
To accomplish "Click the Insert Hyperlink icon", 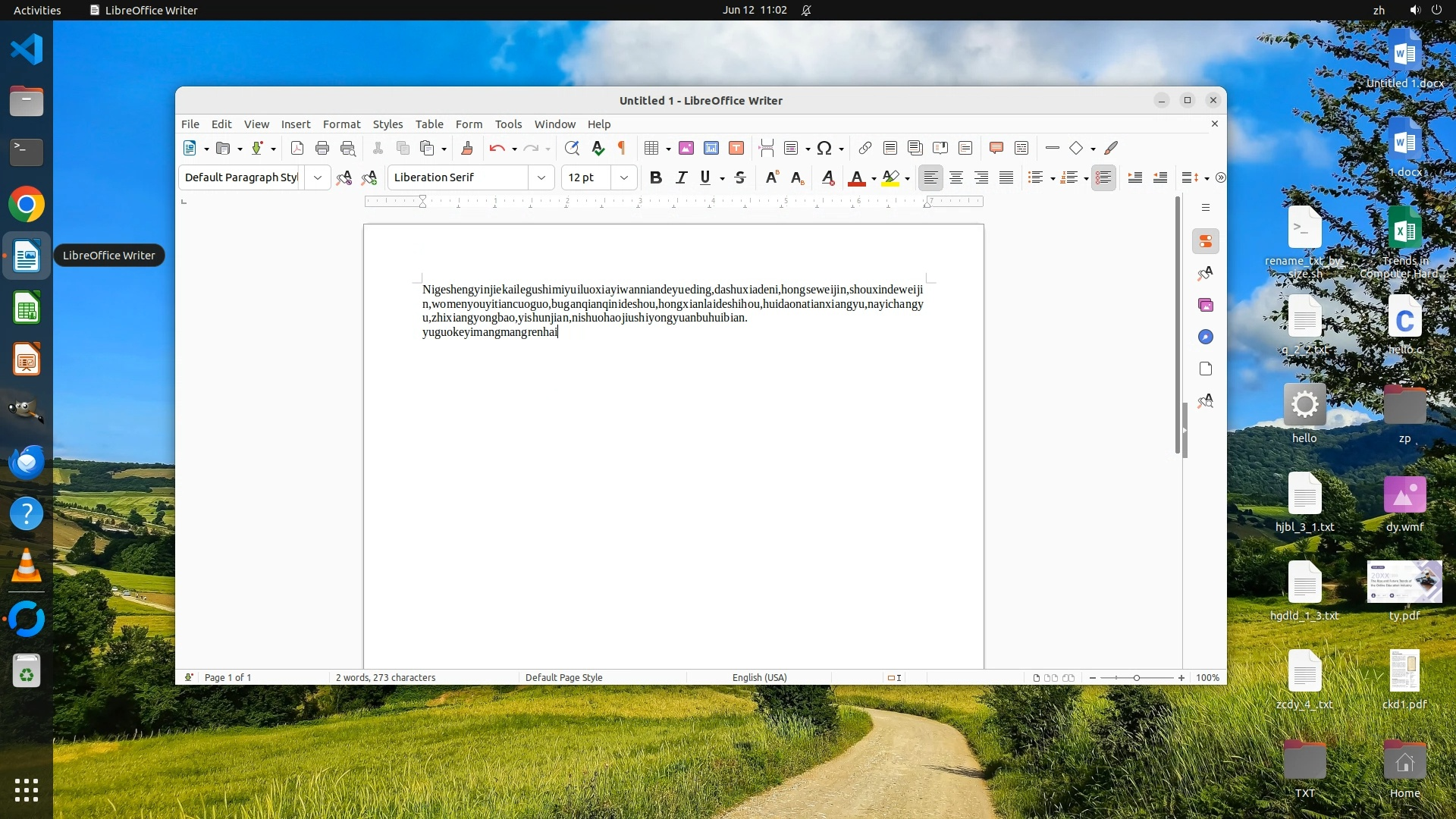I will coord(865,148).
